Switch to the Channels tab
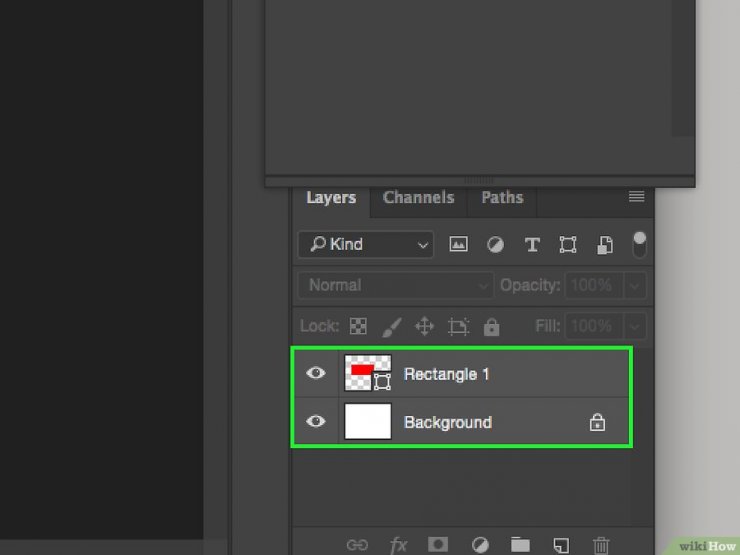 [419, 198]
